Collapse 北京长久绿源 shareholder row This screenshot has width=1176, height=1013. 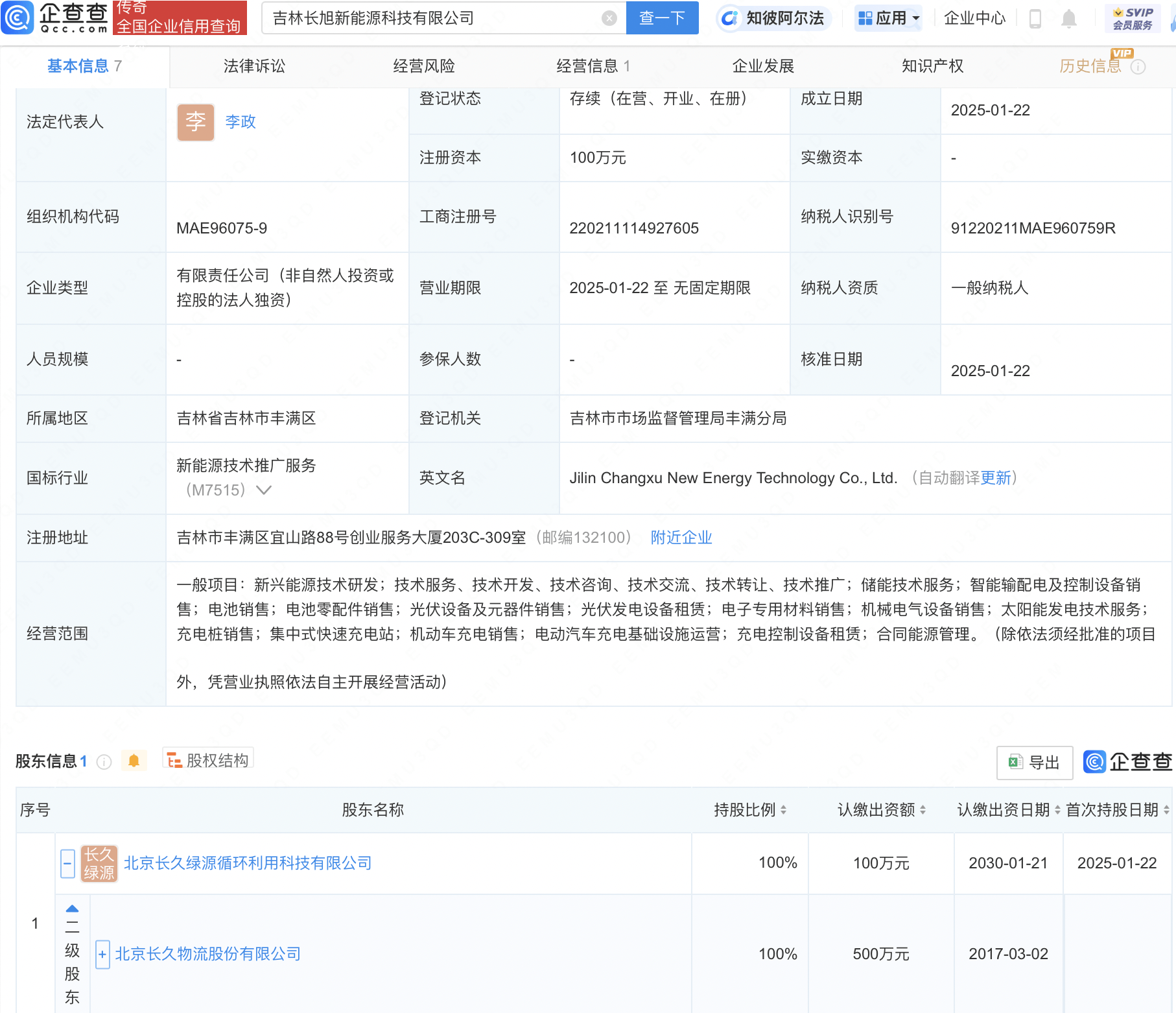point(67,864)
